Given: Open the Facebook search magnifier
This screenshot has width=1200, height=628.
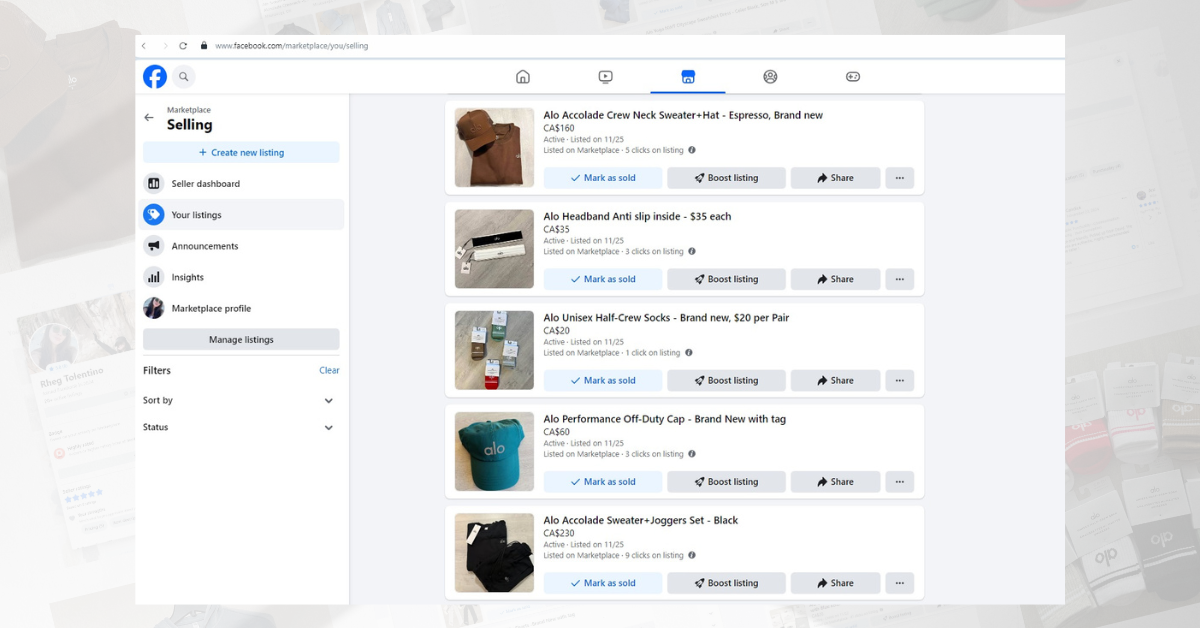Looking at the screenshot, I should [183, 76].
